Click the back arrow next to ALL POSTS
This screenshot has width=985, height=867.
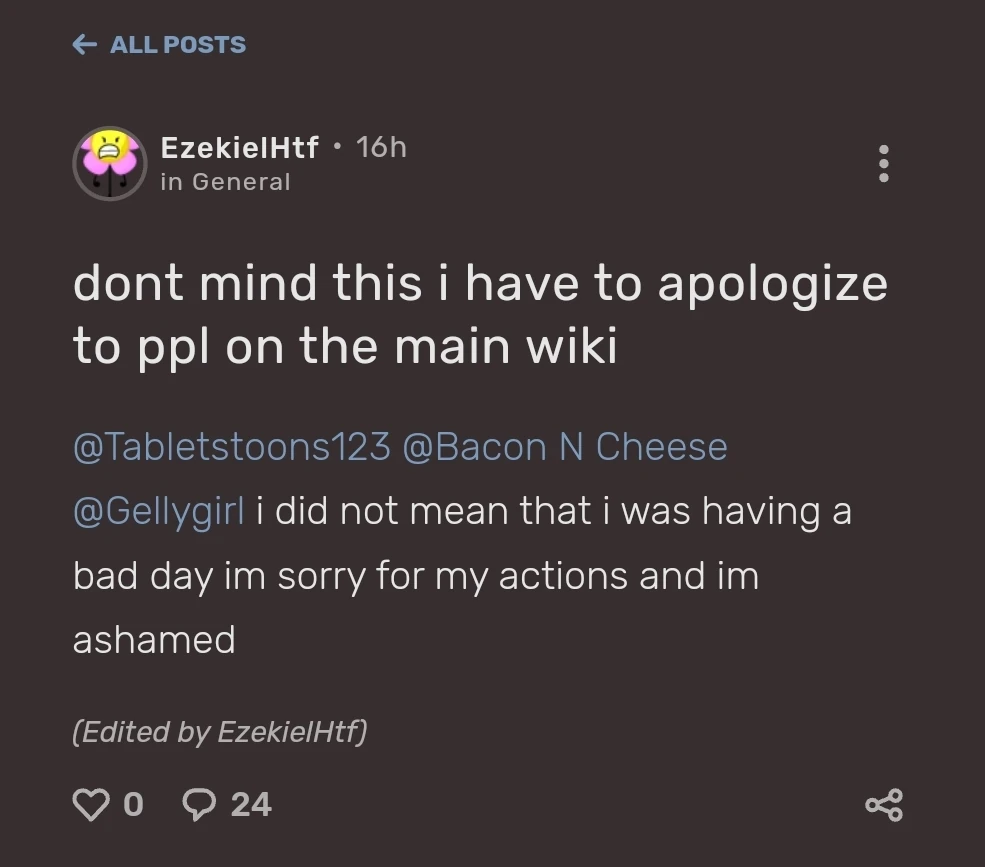[x=83, y=44]
